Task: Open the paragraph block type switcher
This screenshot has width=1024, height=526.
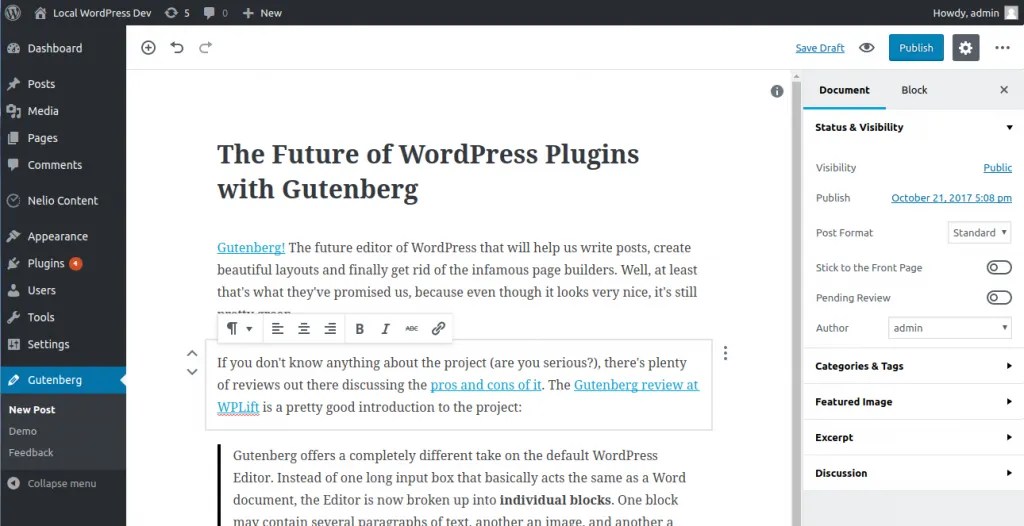Action: point(239,329)
